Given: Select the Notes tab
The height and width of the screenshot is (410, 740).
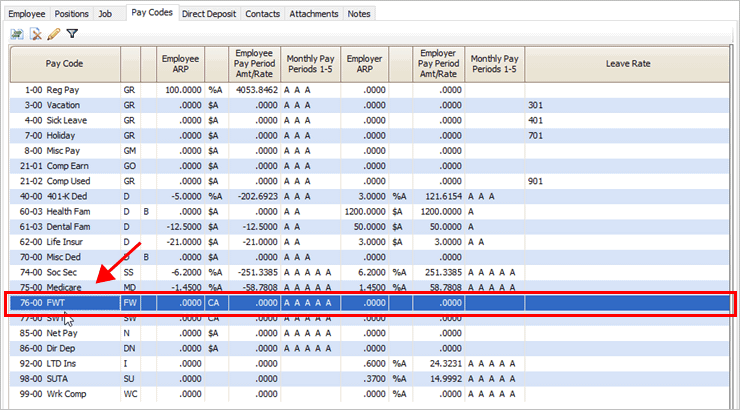Looking at the screenshot, I should pyautogui.click(x=360, y=14).
